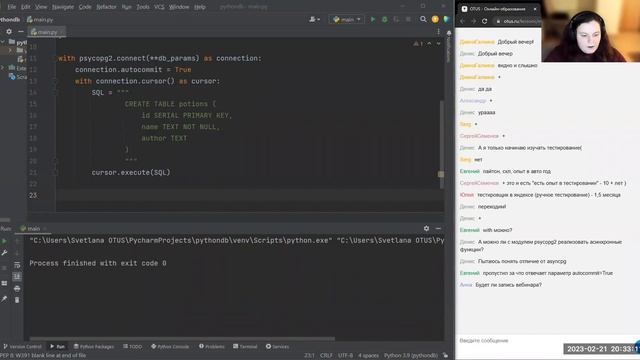Click the 23:1 caret position indicator

[x=309, y=356]
